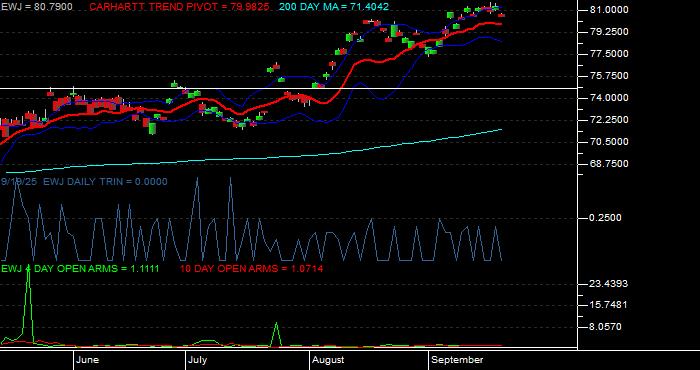Click the late-July green ARMS spike
The image size is (700, 370).
coord(276,334)
